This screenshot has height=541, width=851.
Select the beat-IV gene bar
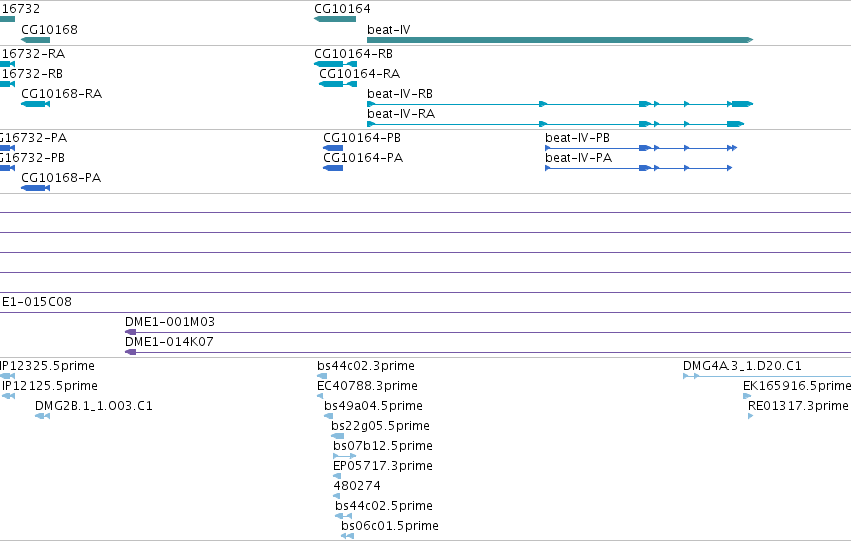(560, 40)
